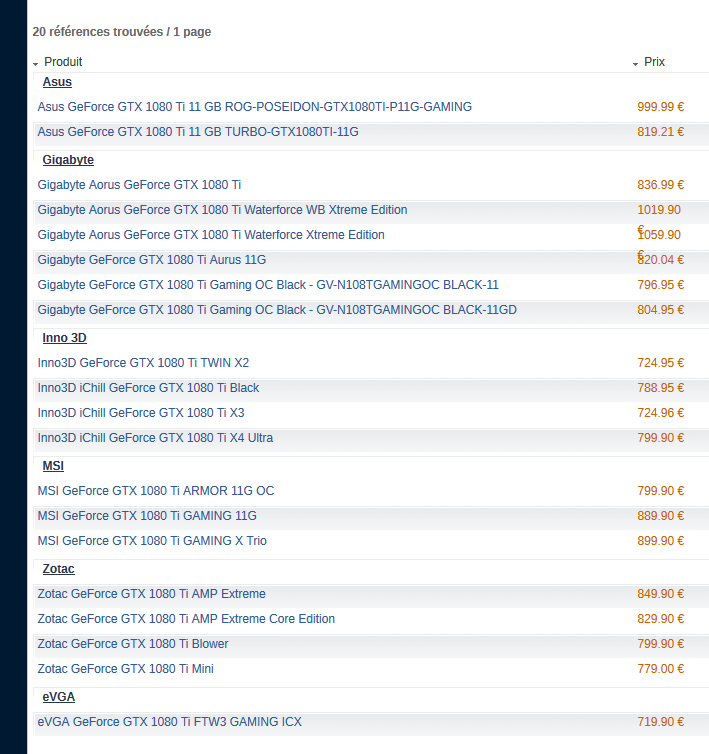
Task: Click the 1059.90 price value
Action: point(659,235)
